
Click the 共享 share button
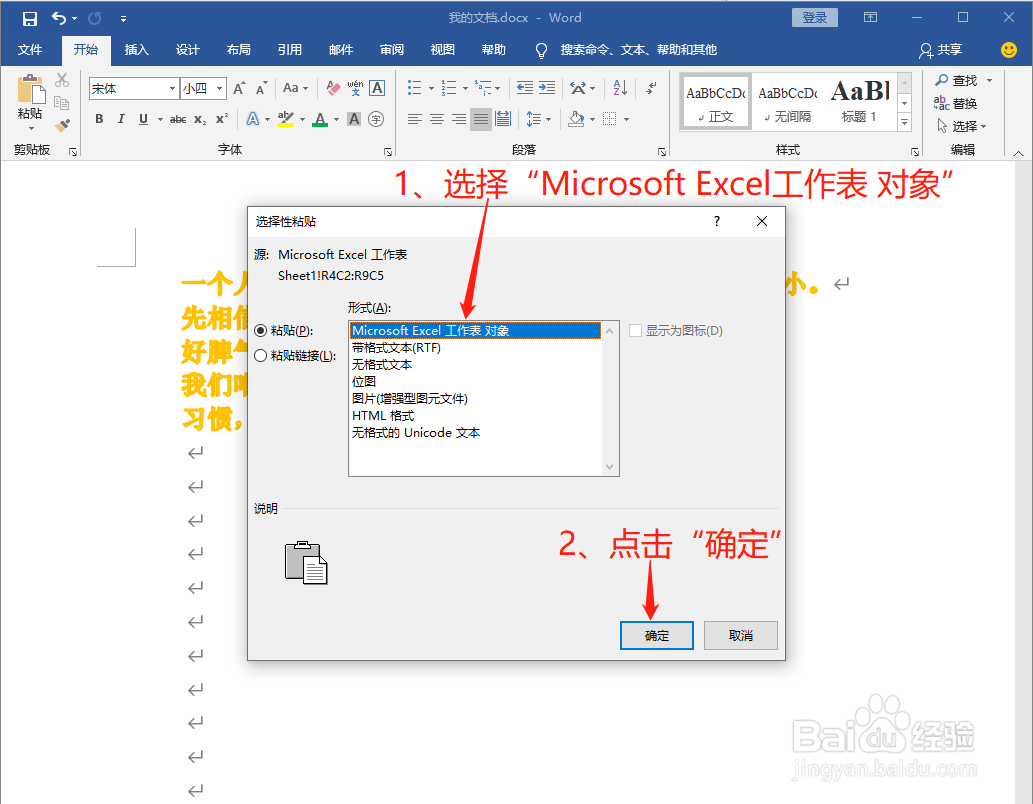(941, 49)
